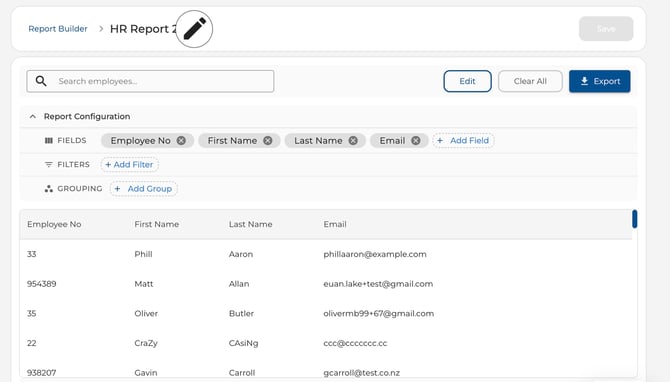Focus the Search employees input field
The height and width of the screenshot is (382, 670).
point(150,81)
